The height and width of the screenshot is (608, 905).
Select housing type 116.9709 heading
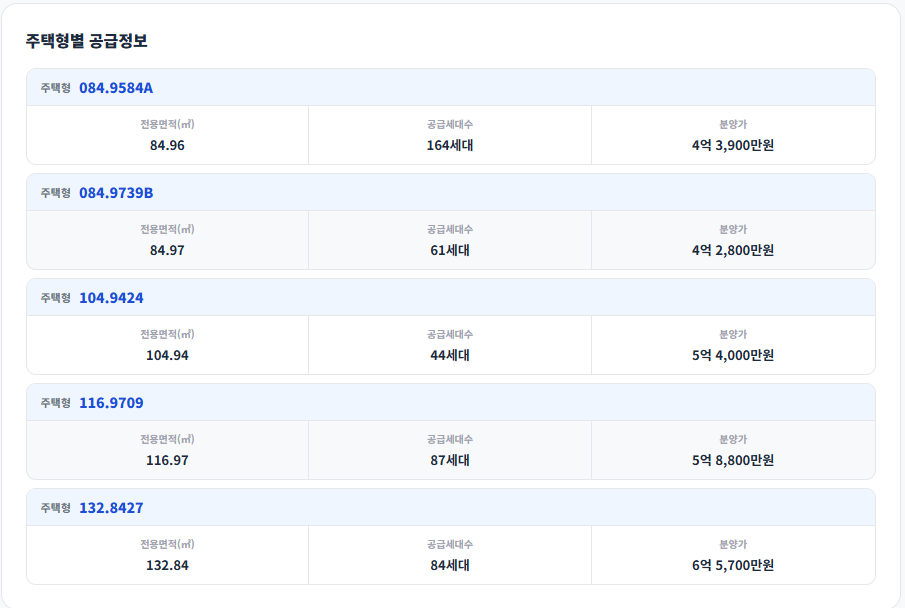[x=111, y=403]
